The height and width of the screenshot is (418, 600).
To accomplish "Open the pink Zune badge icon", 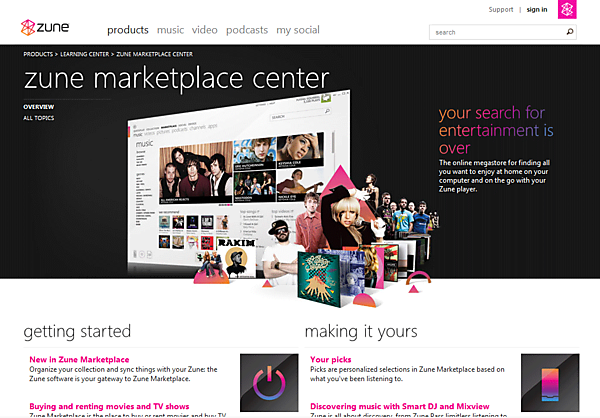I will point(567,9).
